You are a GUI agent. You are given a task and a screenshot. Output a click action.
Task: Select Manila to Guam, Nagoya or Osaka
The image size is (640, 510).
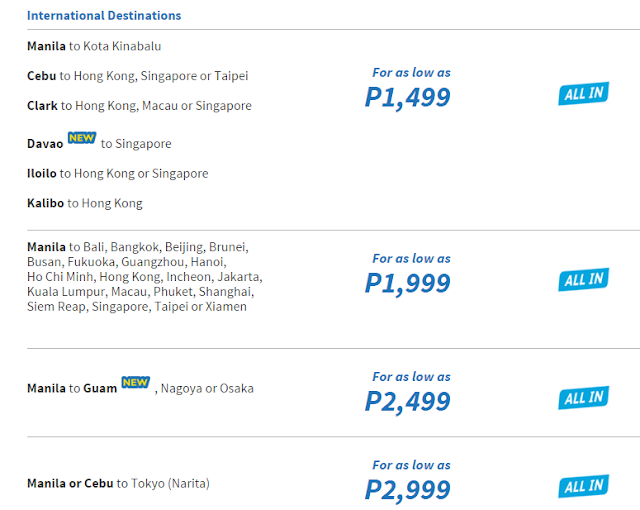tap(140, 385)
